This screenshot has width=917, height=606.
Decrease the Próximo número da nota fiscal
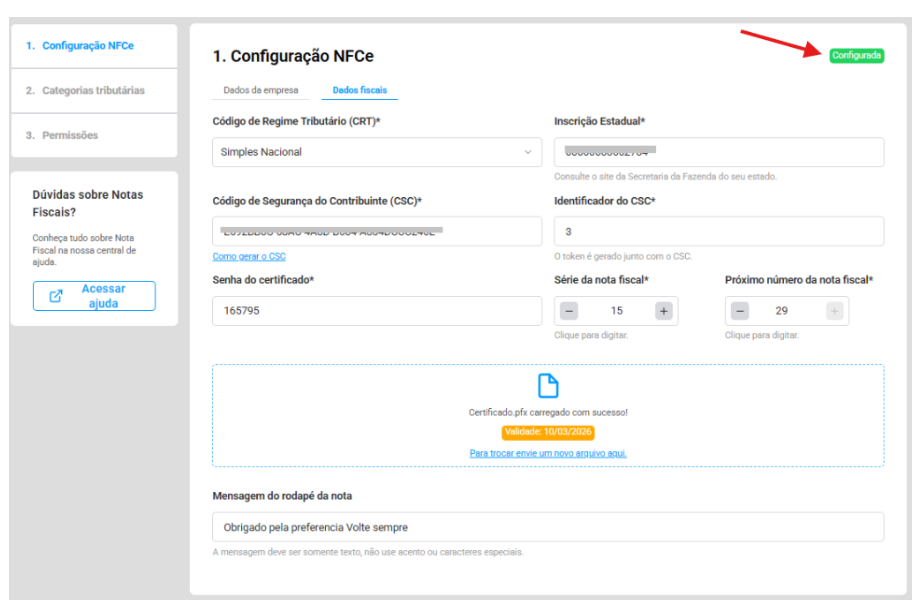[740, 311]
